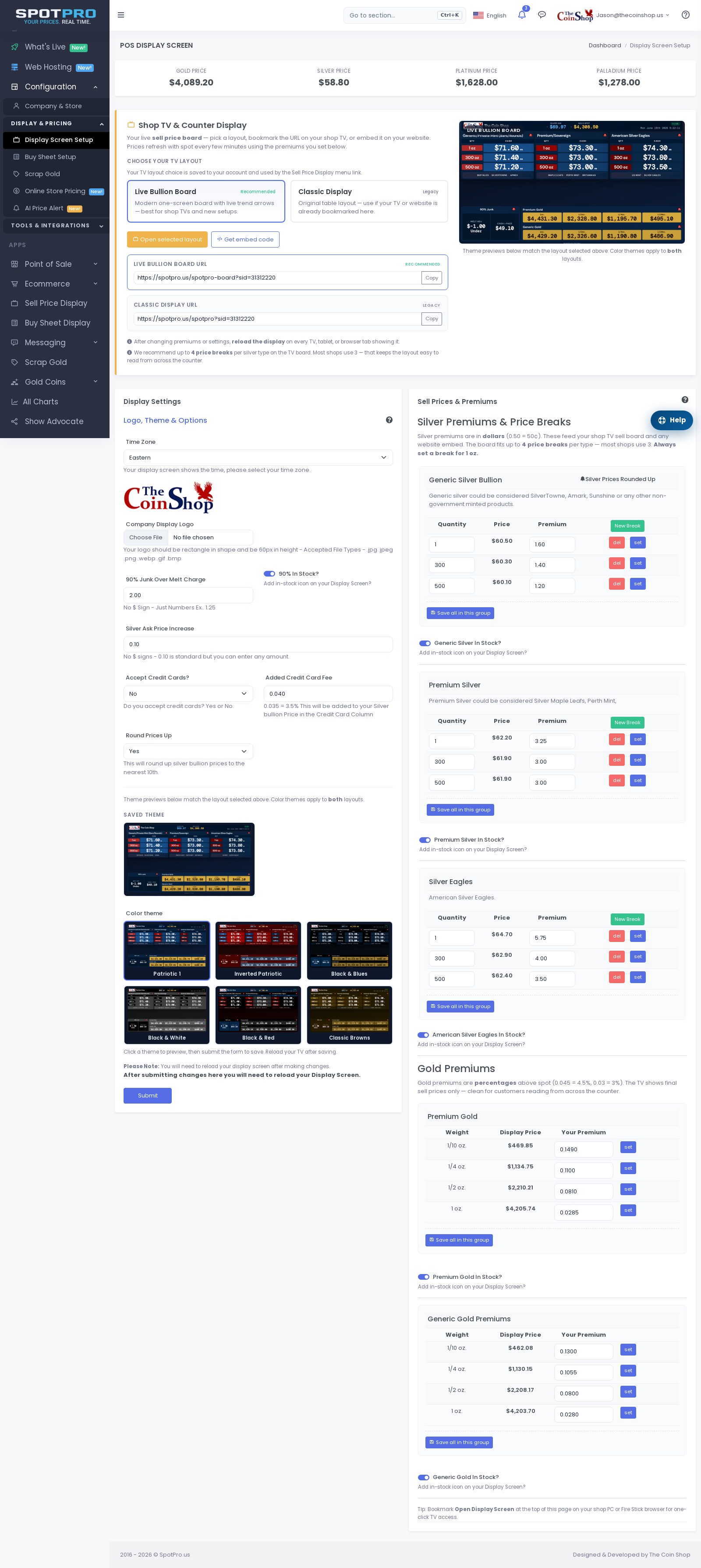Click the Logo, Theme & Options help icon

point(389,420)
